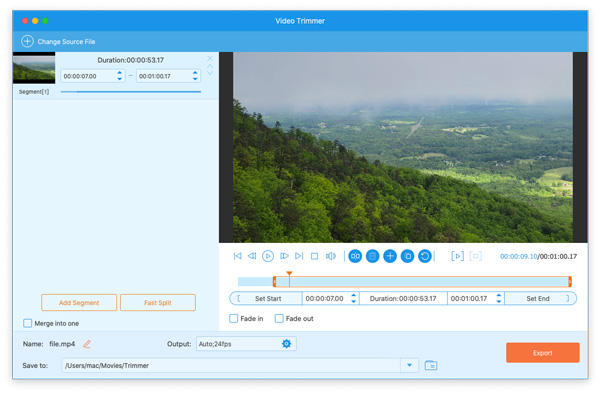Click the stop playback square icon
This screenshot has height=393, width=600.
pos(314,256)
